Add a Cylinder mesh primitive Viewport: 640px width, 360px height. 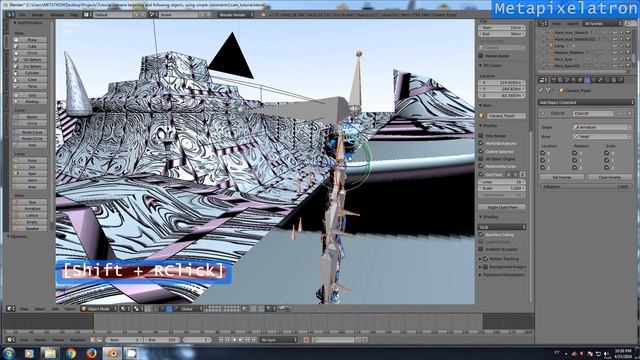click(x=30, y=73)
